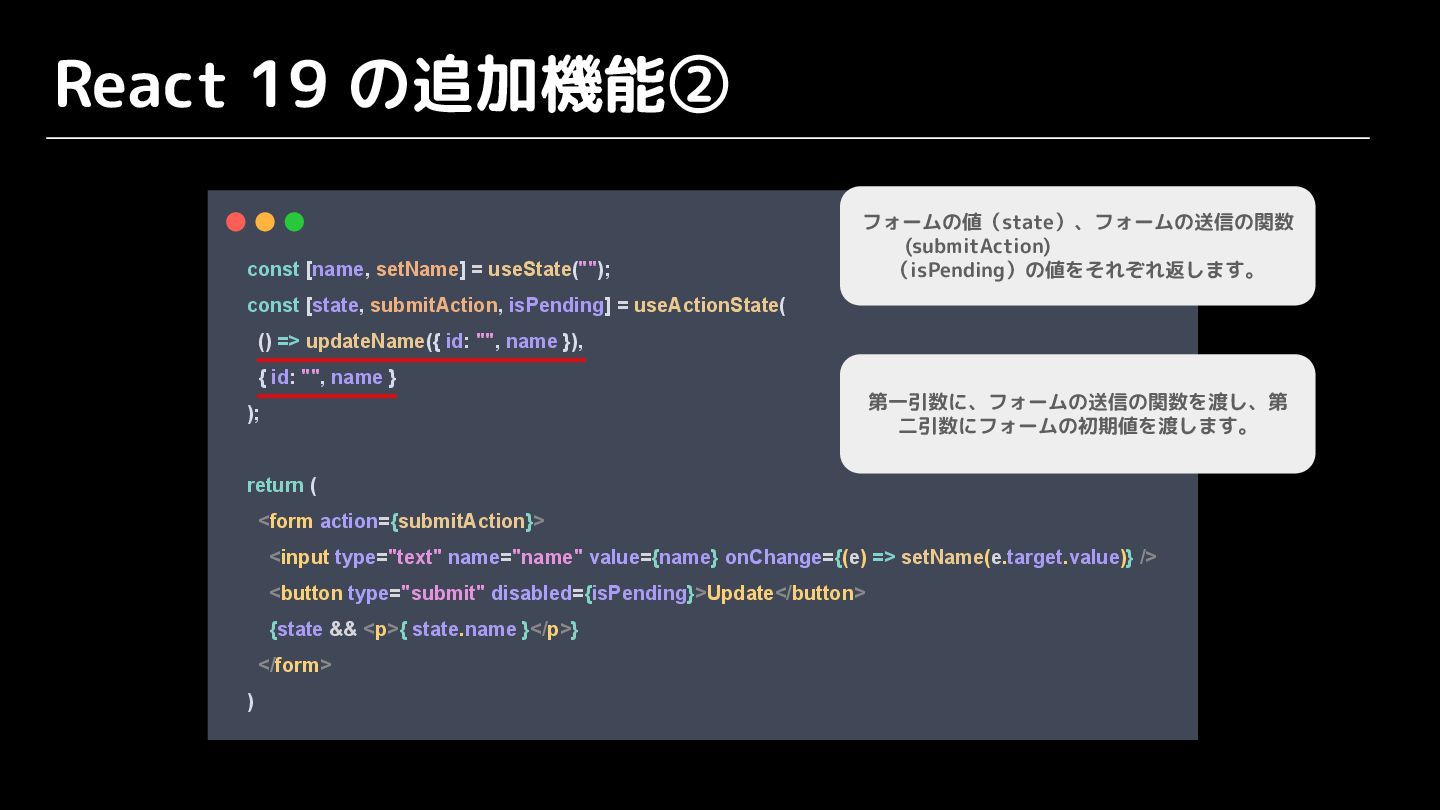This screenshot has width=1440, height=810.
Task: Click the "useState("")" call in first code line
Action: point(548,269)
